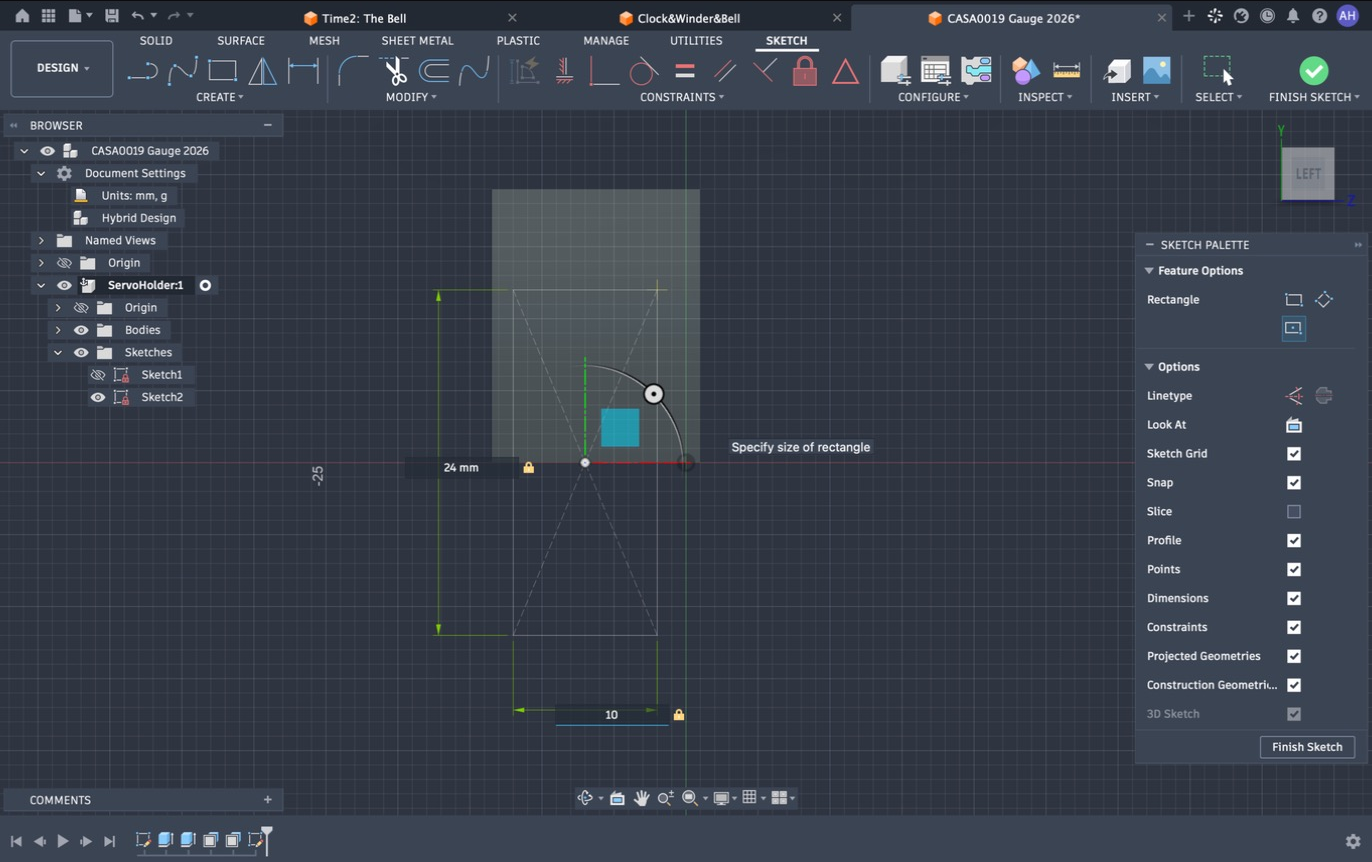Disable the Sketch Grid checkbox
The height and width of the screenshot is (862, 1372).
(x=1294, y=454)
